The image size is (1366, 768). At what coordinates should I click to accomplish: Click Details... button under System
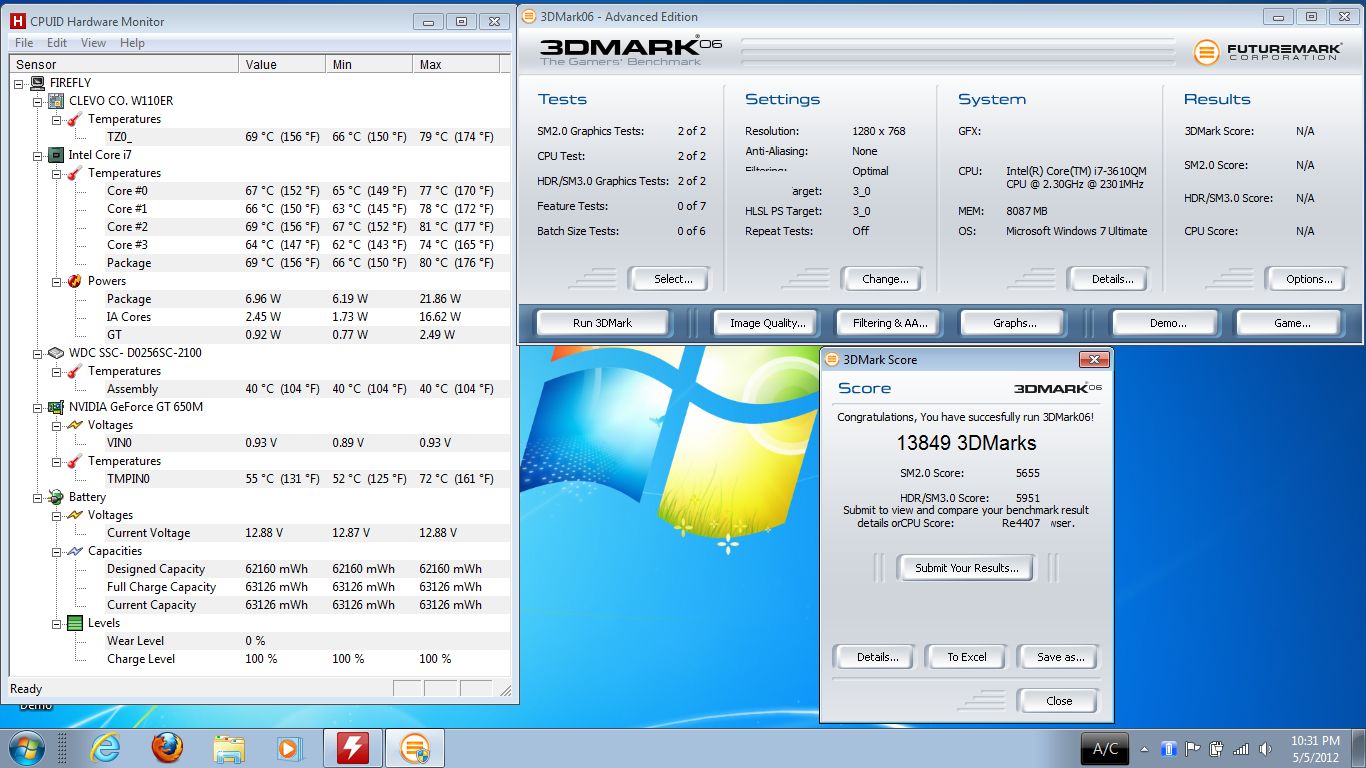point(1109,279)
